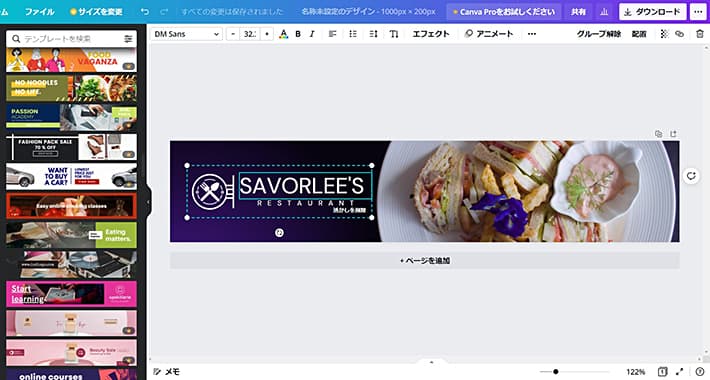Viewport: 710px width, 380px height.
Task: Open letter and line spacing settings
Action: (x=374, y=34)
